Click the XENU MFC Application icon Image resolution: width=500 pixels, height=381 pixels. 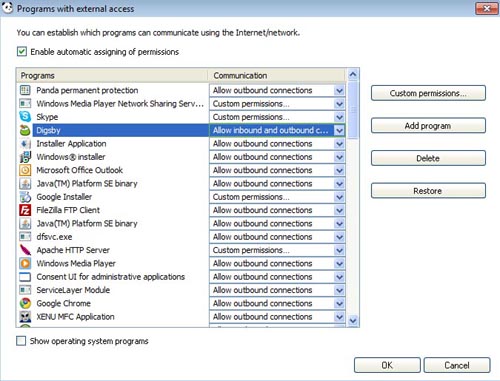(x=25, y=317)
